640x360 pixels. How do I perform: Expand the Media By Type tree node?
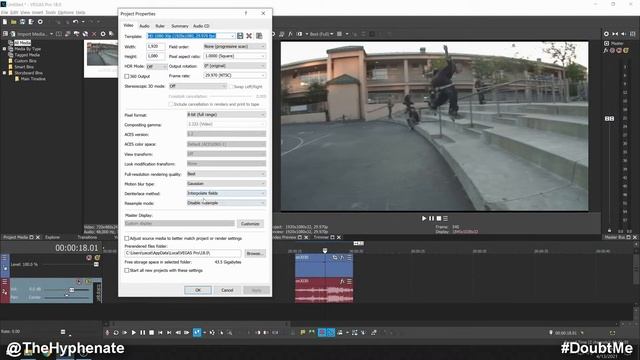coord(4,49)
